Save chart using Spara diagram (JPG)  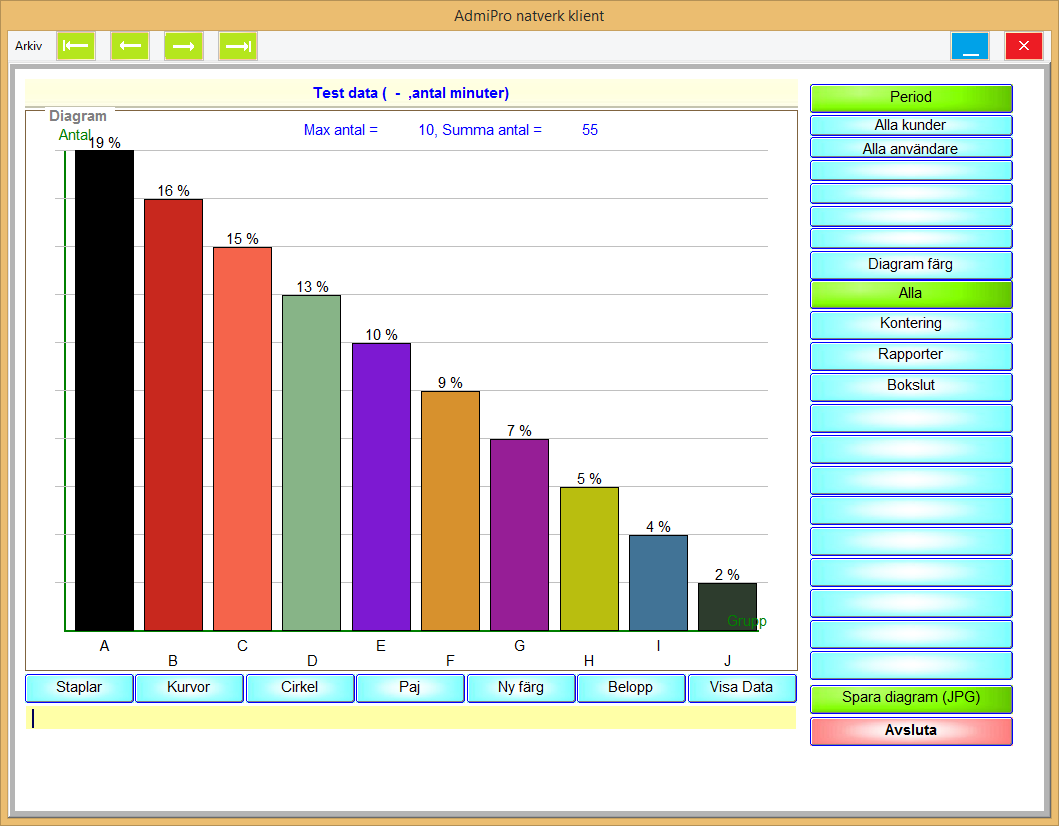pyautogui.click(x=911, y=698)
